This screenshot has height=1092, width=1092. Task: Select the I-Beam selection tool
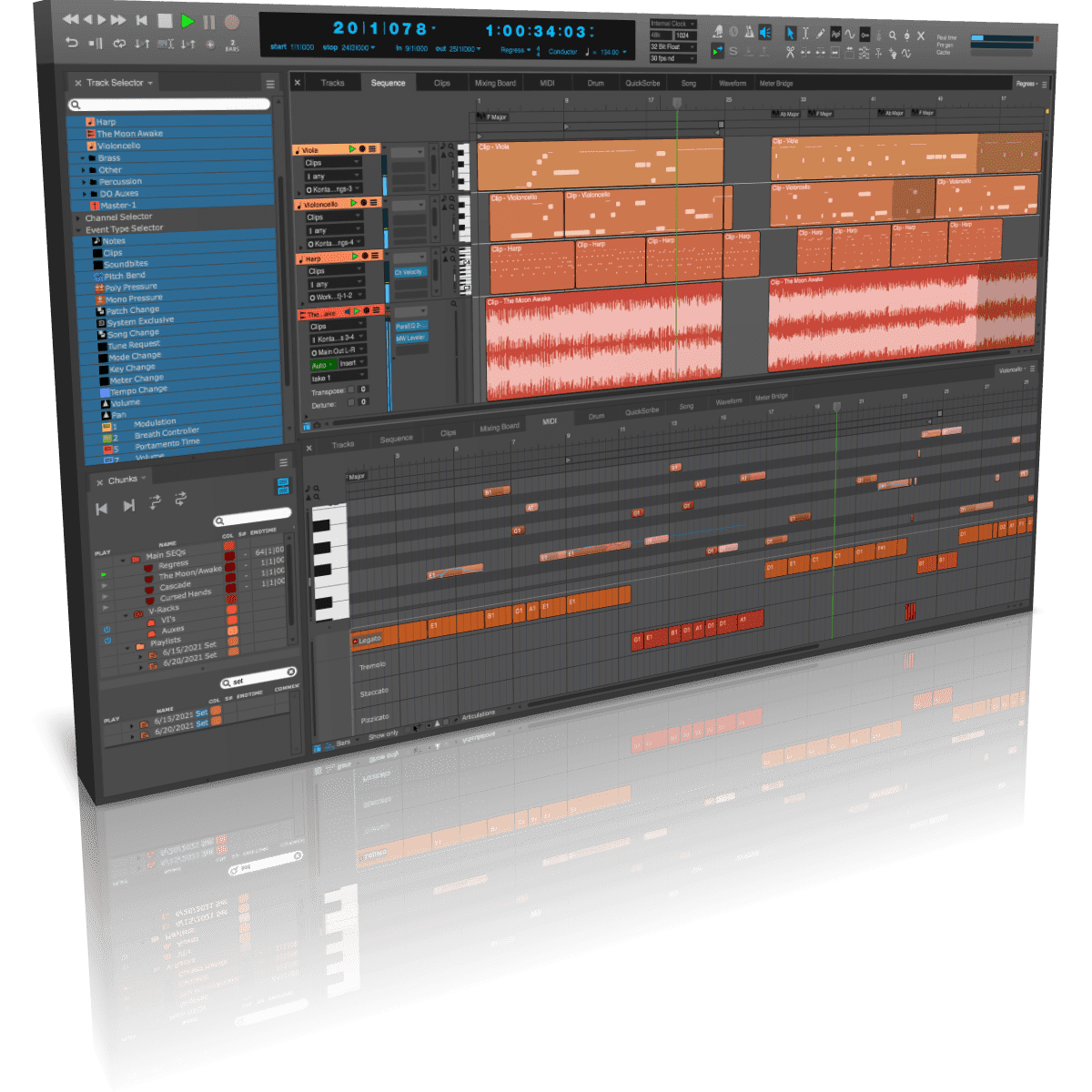804,34
